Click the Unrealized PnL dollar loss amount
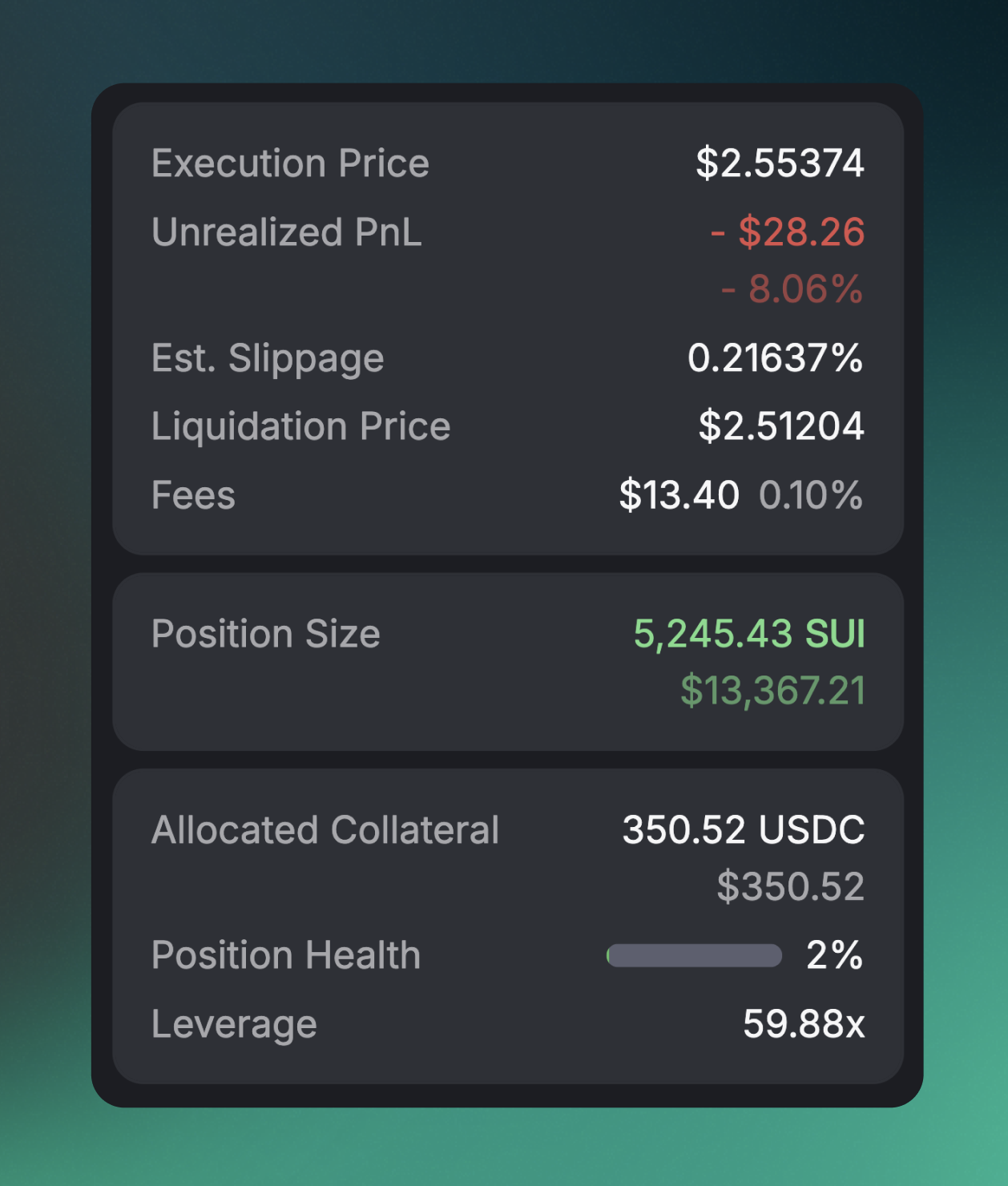Viewport: 1008px width, 1186px height. click(x=788, y=232)
